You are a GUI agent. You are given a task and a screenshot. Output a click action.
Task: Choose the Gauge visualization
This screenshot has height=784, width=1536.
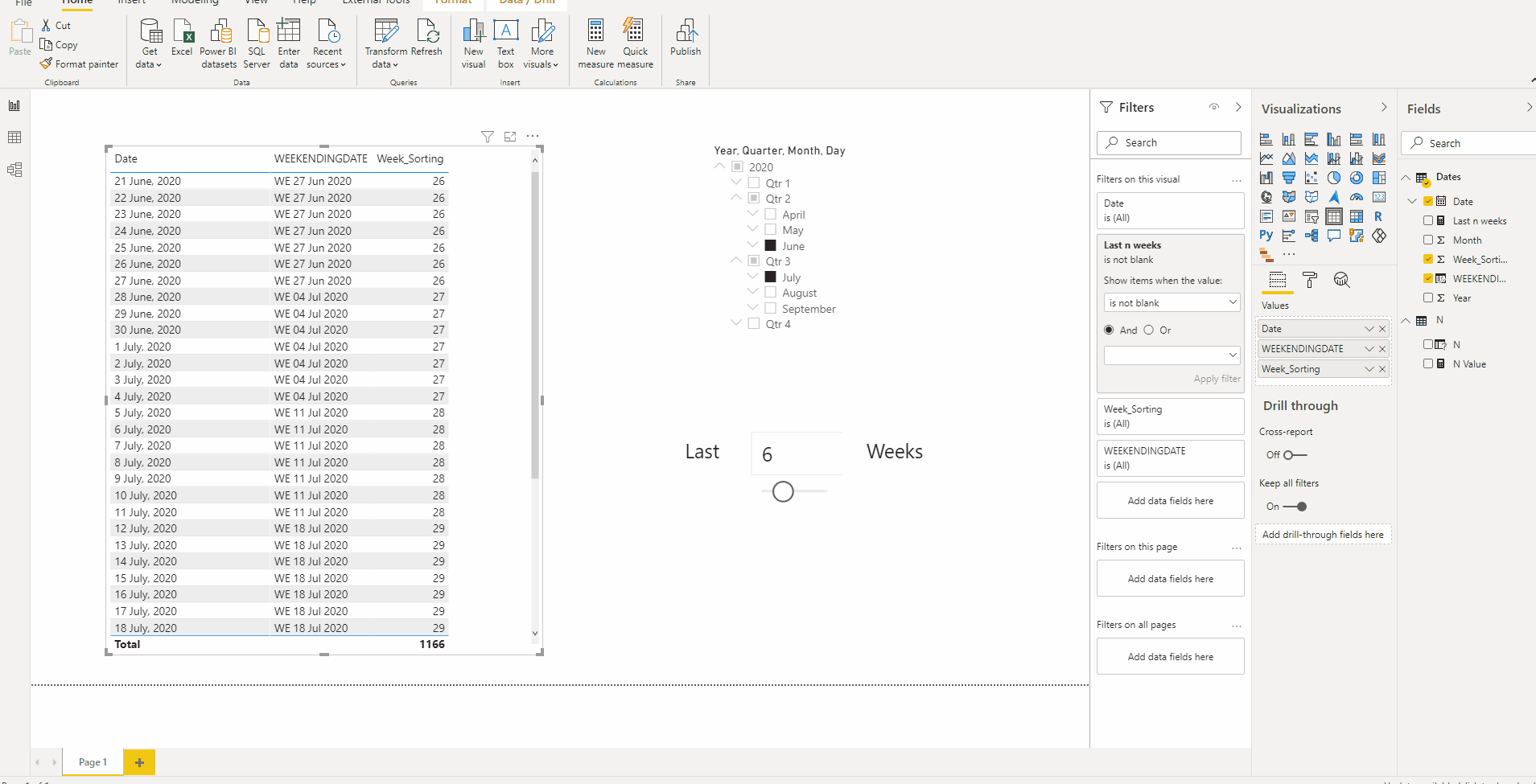click(x=1357, y=197)
